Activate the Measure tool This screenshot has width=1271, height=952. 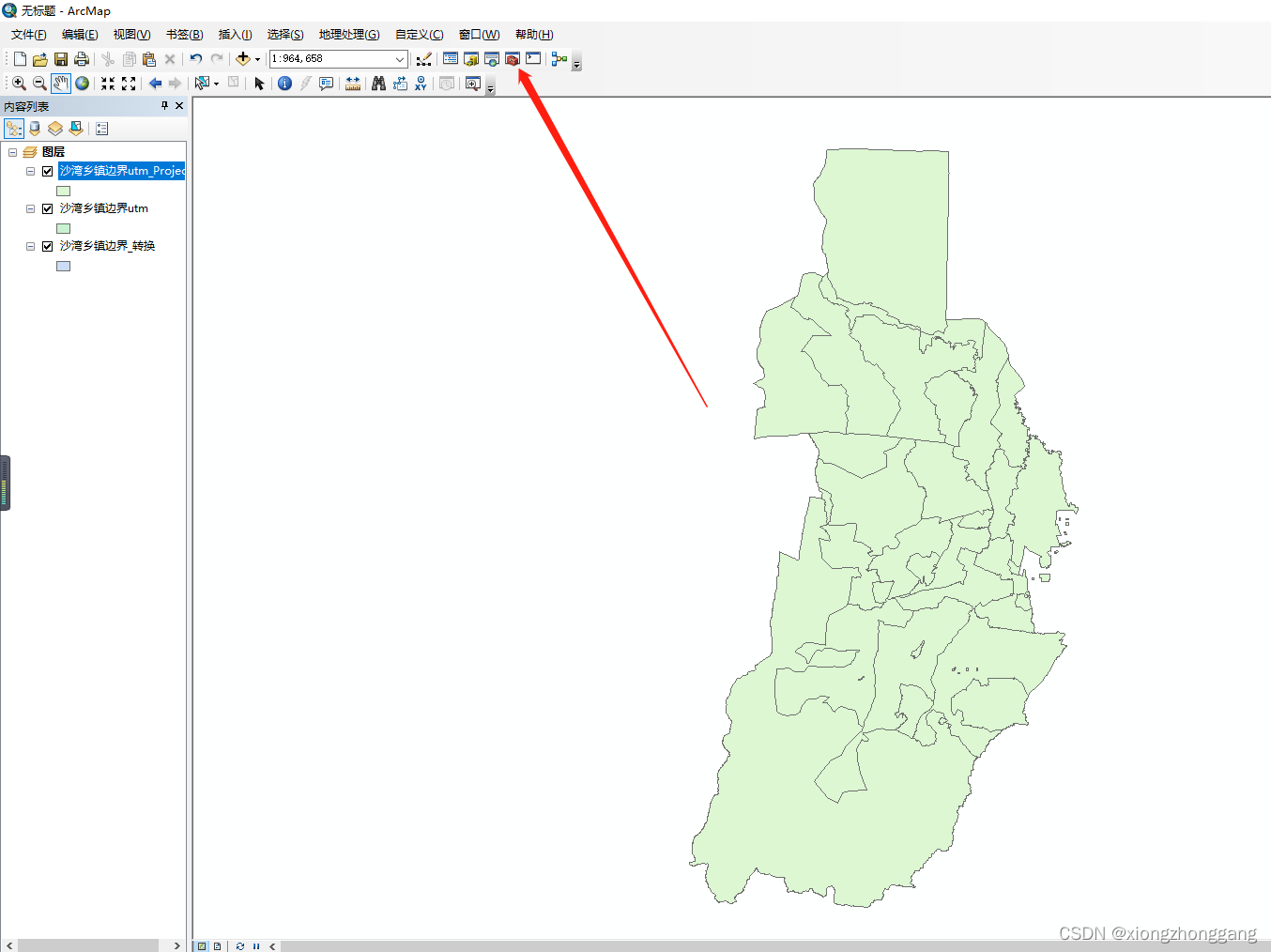tap(353, 83)
